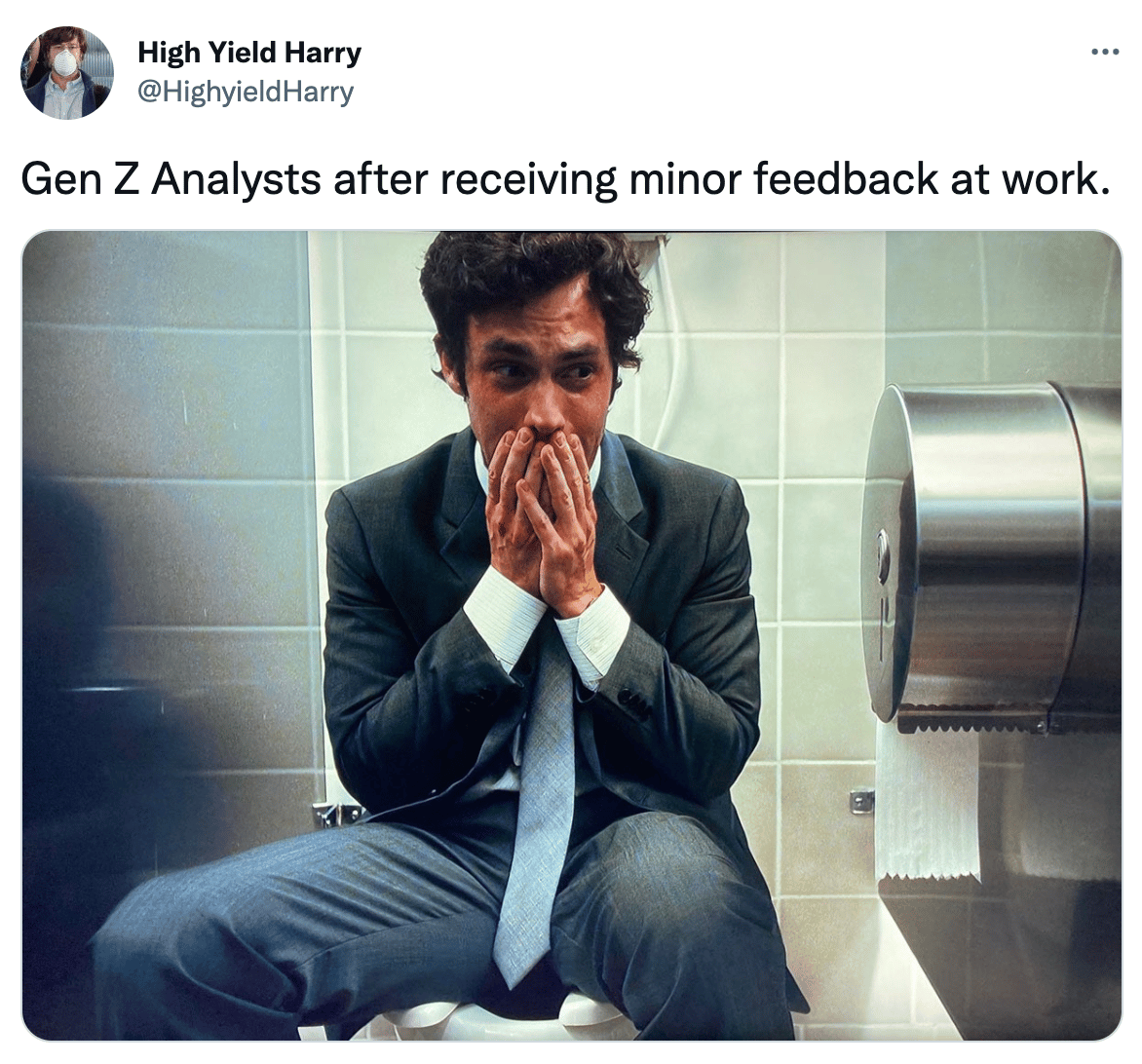Screen dimensions: 1142x1064
Task: Open the three-dot more options menu
Action: [x=1104, y=52]
